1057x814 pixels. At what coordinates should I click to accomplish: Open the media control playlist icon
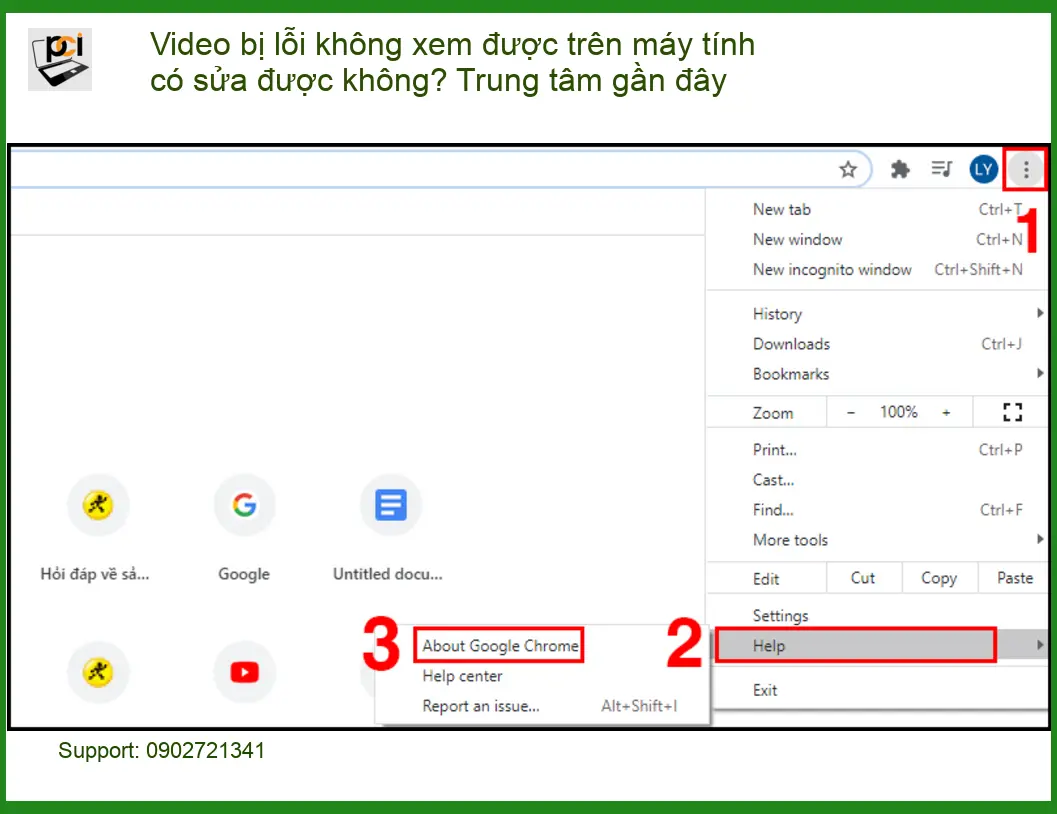point(942,168)
